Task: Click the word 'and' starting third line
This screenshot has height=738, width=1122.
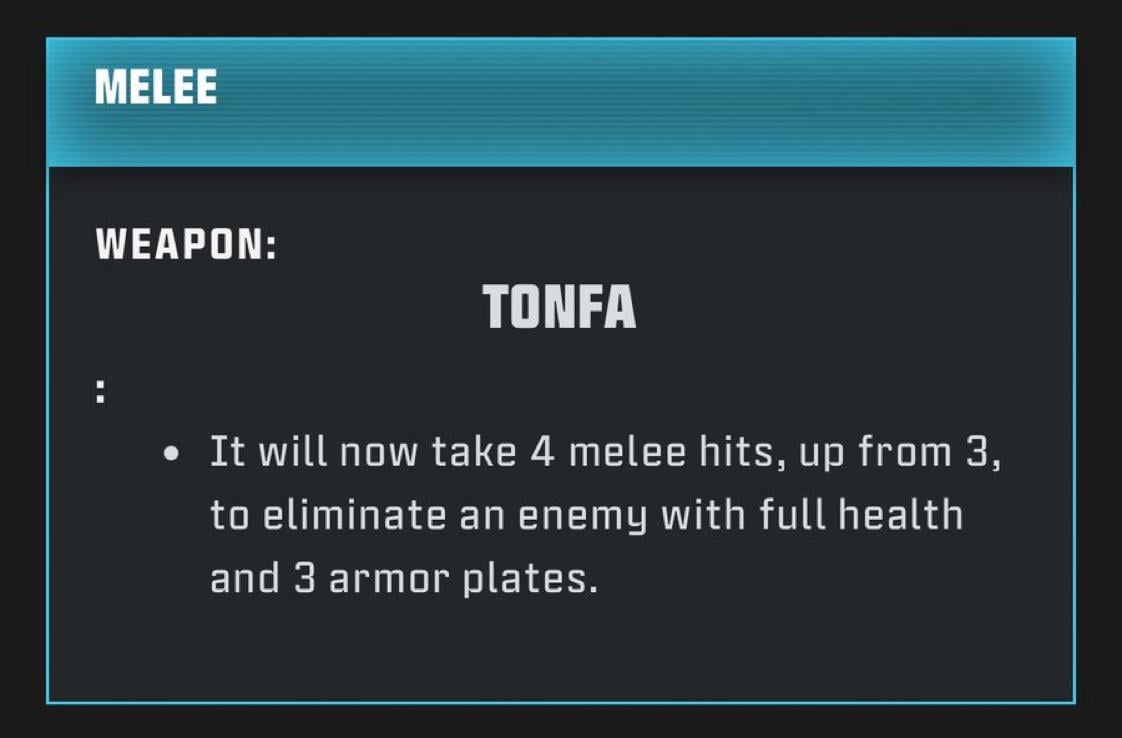Action: point(244,578)
